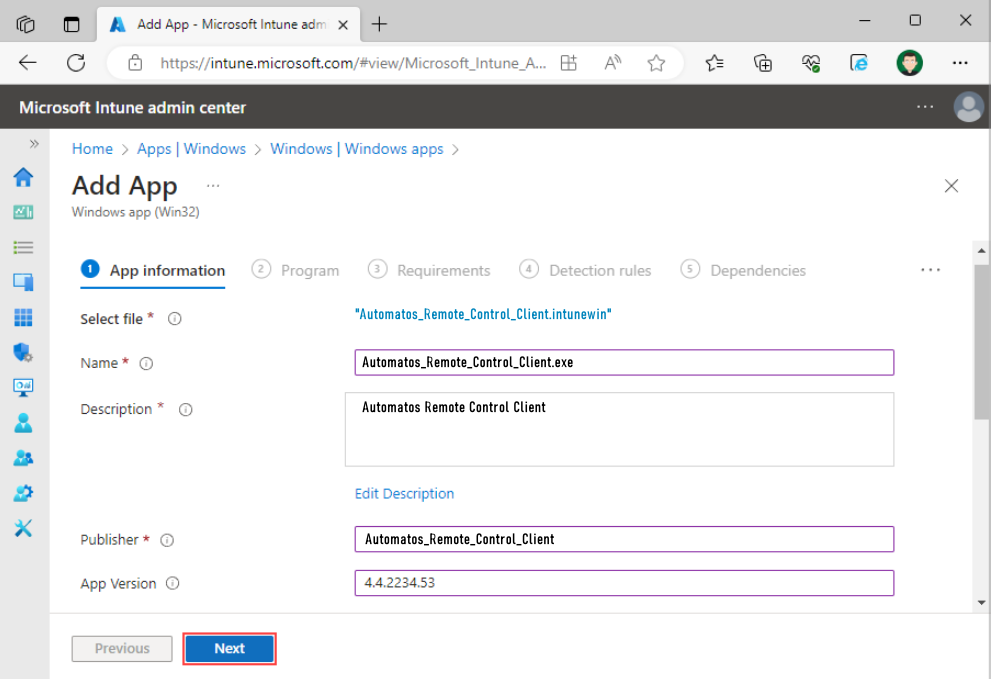991x679 pixels.
Task: Open Reports monitor icon in sidebar
Action: click(23, 388)
